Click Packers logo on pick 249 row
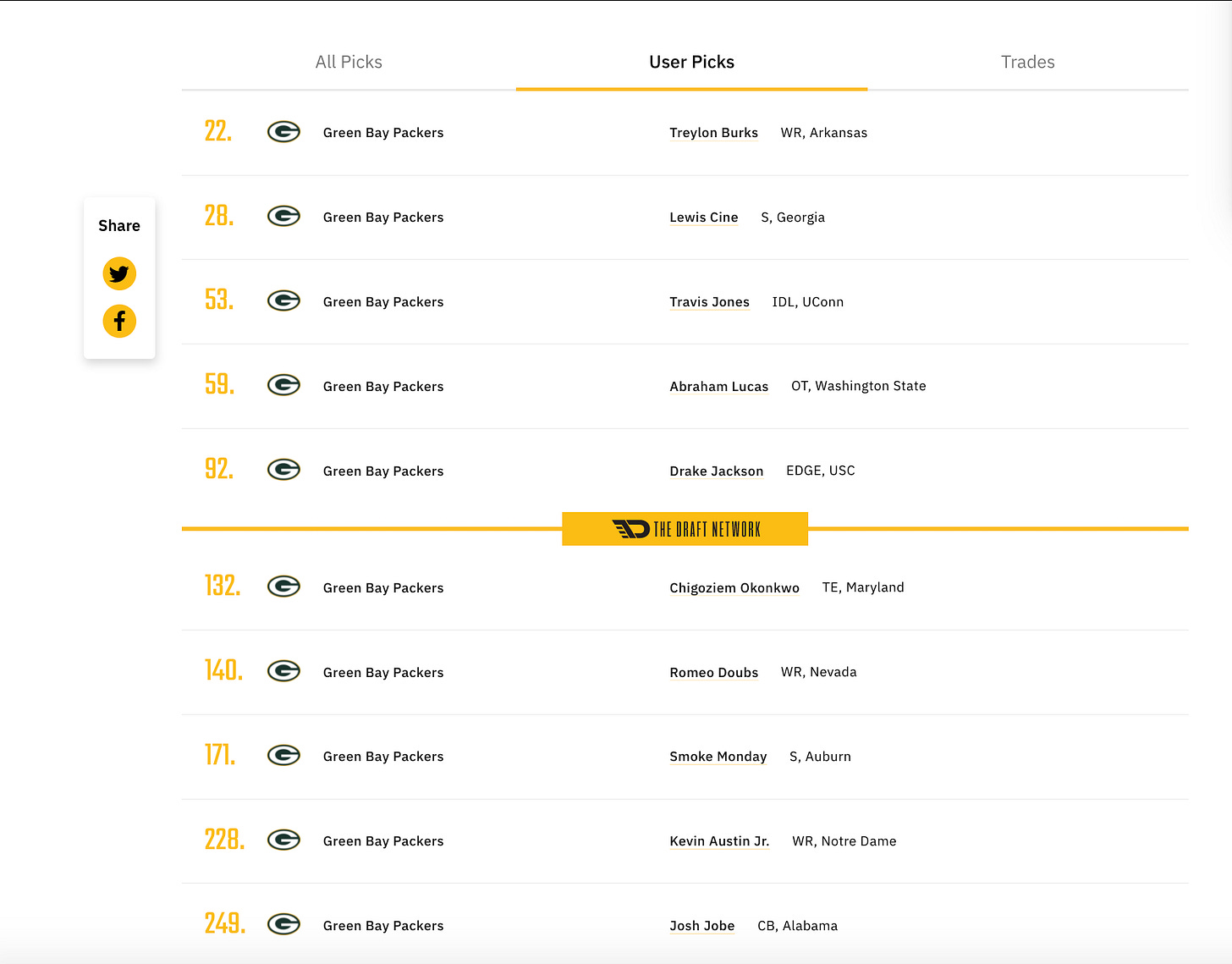The width and height of the screenshot is (1232, 964). (x=283, y=924)
